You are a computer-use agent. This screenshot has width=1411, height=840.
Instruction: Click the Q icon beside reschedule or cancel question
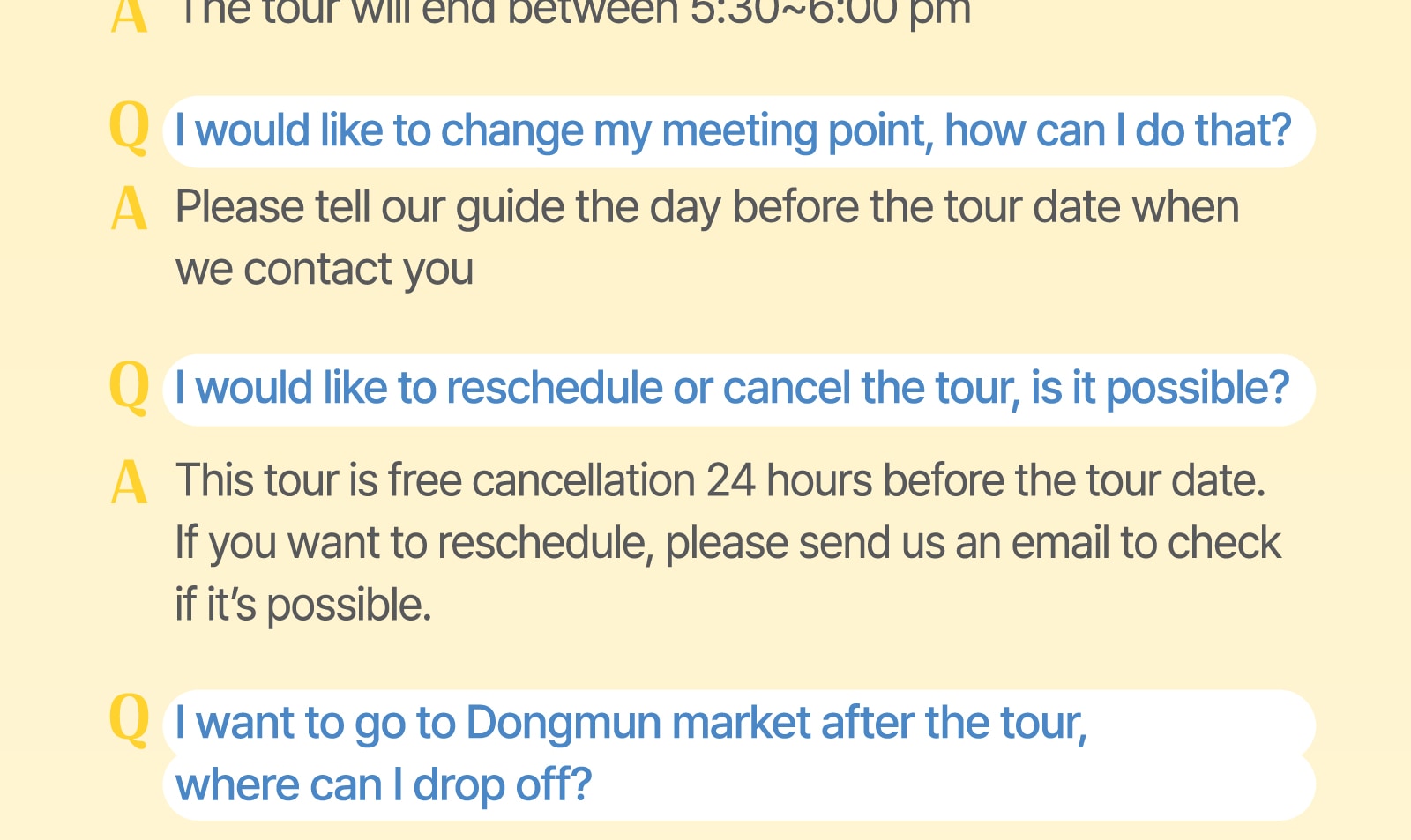(130, 385)
